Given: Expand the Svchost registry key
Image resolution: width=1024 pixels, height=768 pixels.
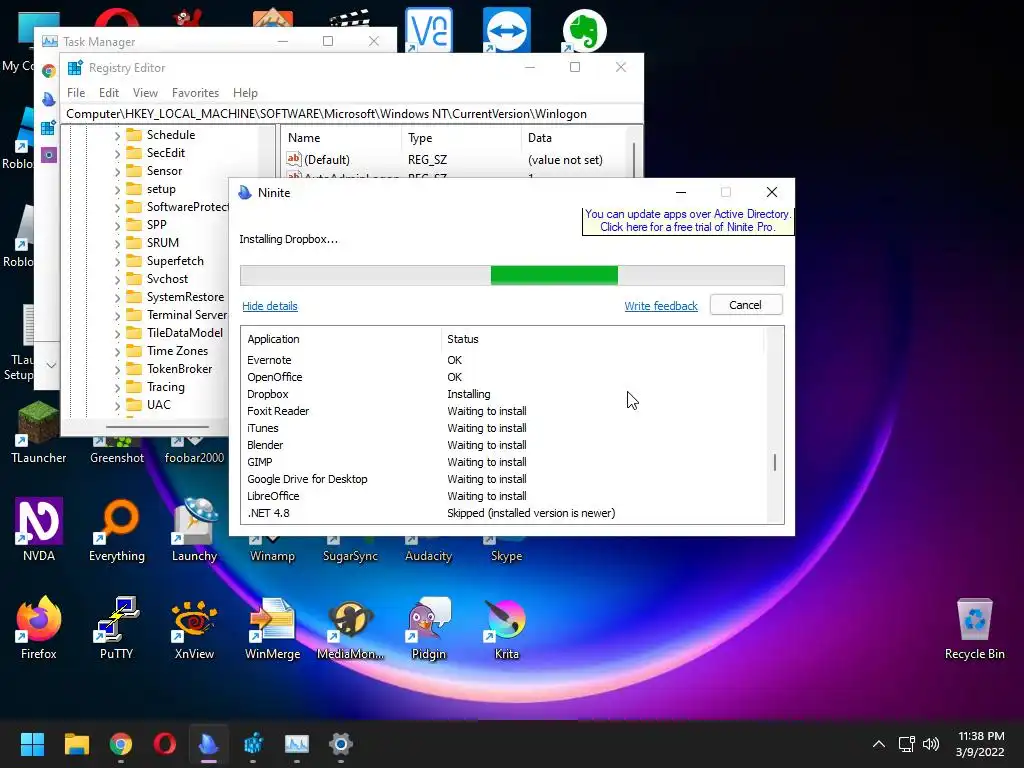Looking at the screenshot, I should [118, 280].
